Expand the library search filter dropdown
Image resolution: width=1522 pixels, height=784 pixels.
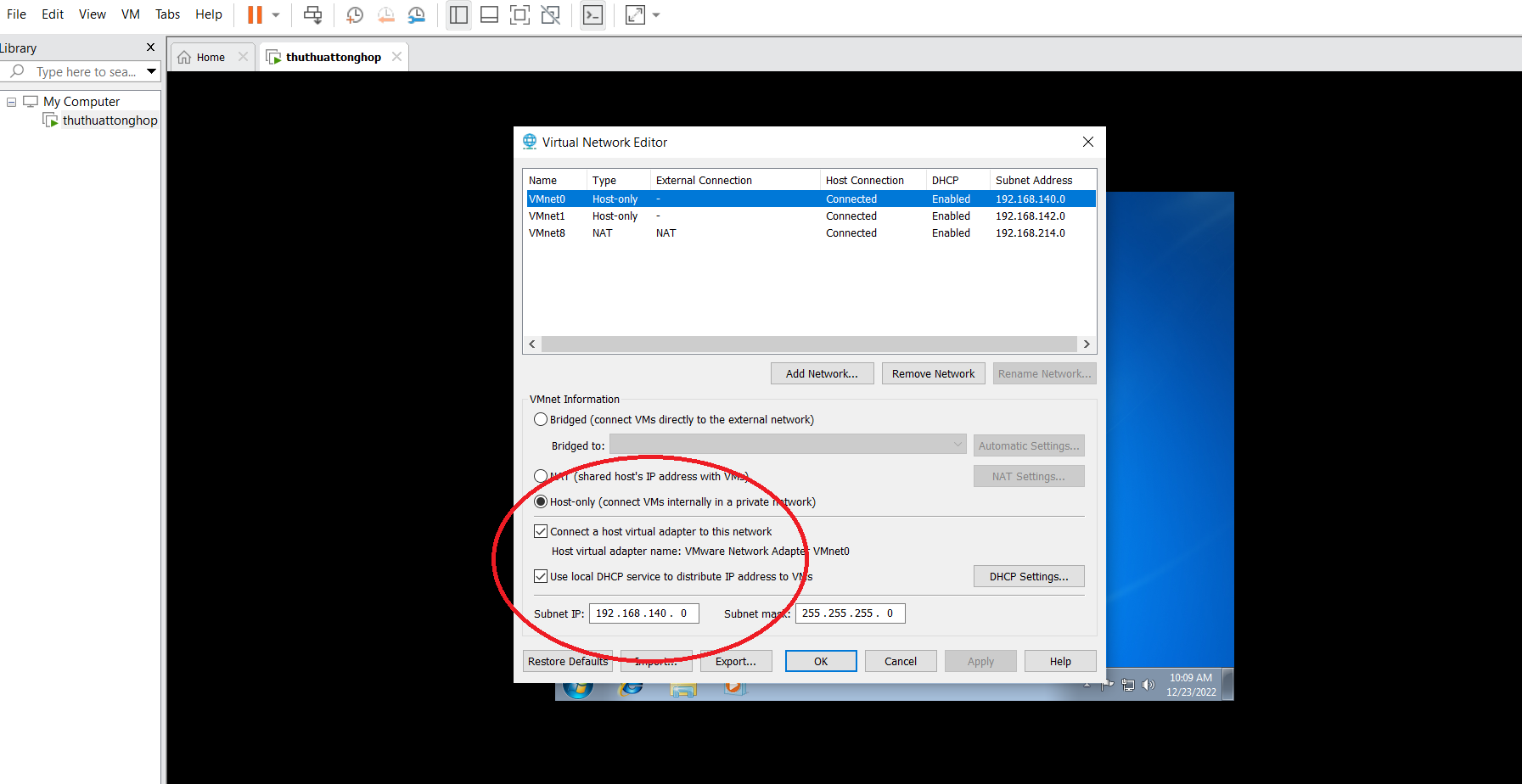151,71
